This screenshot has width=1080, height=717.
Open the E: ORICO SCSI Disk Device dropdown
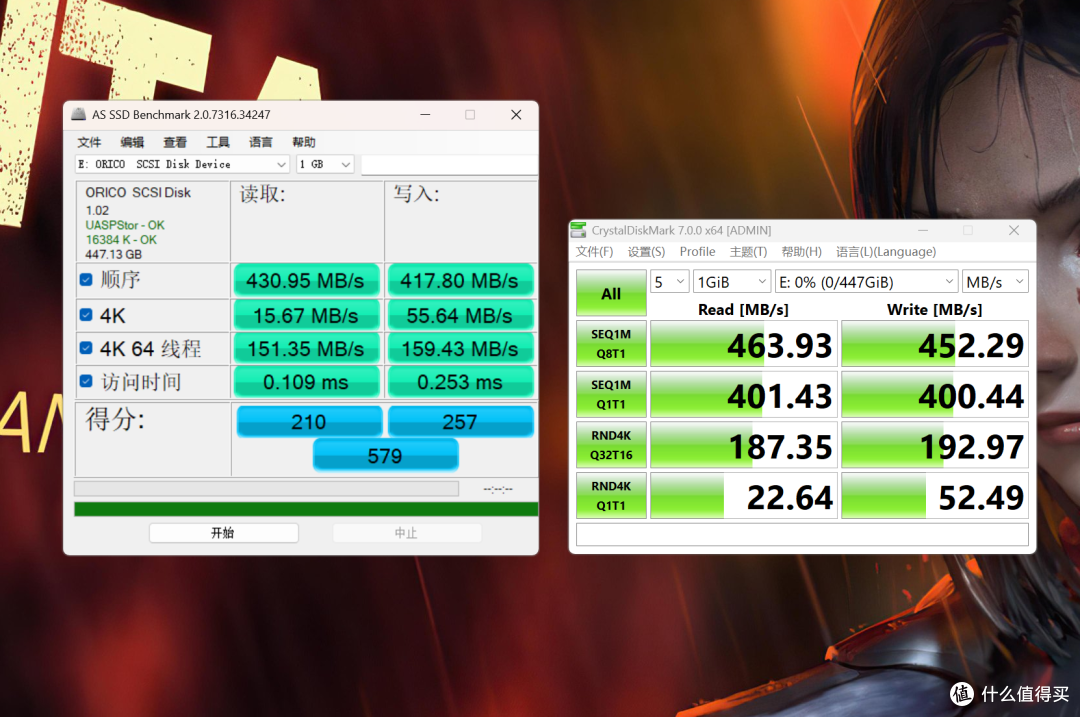pyautogui.click(x=182, y=165)
